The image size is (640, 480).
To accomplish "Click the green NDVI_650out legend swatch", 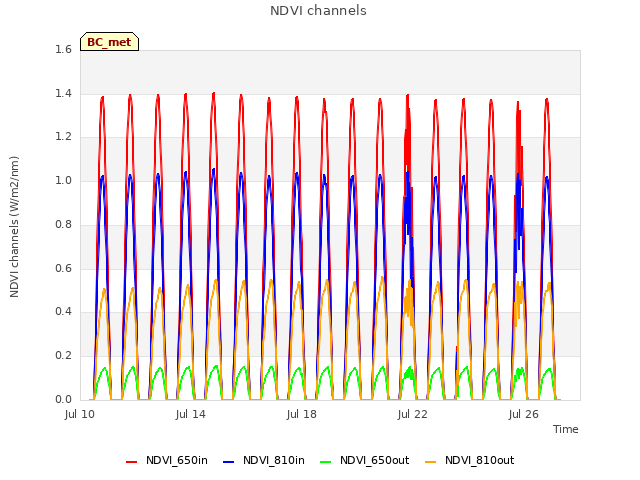I will click(326, 462).
